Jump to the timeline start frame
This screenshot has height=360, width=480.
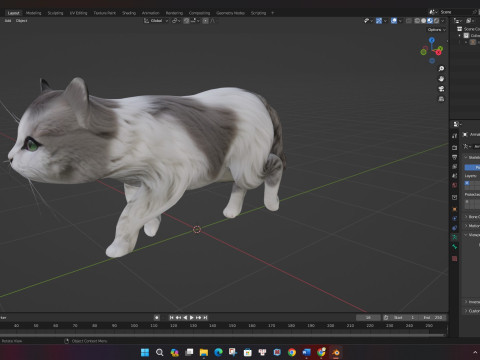172,318
